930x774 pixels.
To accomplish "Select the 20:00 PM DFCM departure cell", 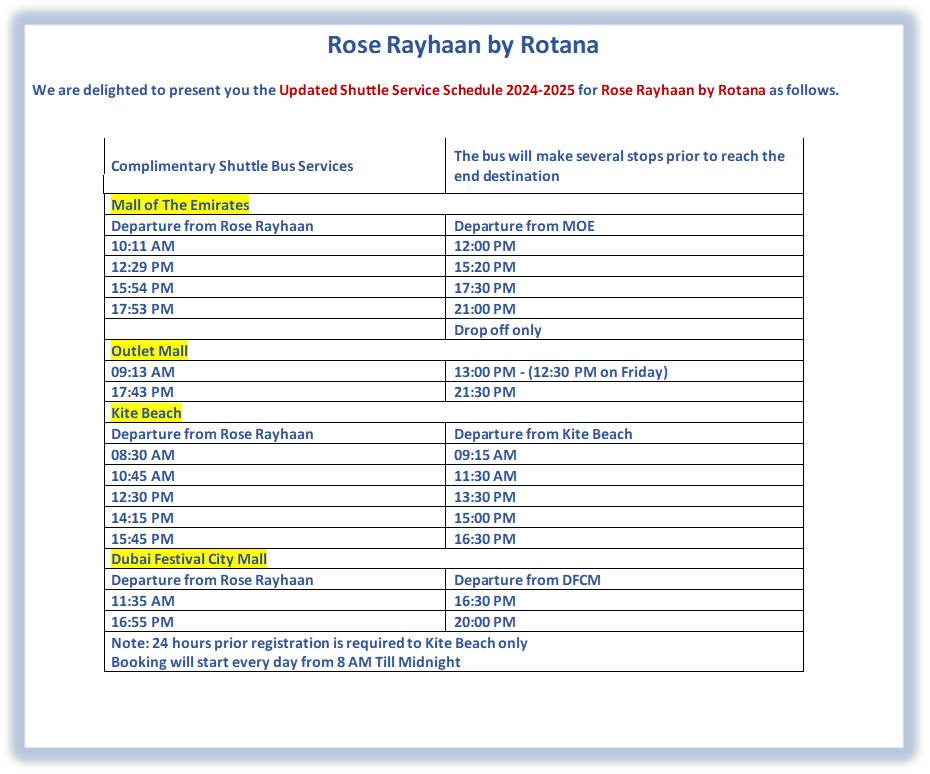I will click(485, 622).
